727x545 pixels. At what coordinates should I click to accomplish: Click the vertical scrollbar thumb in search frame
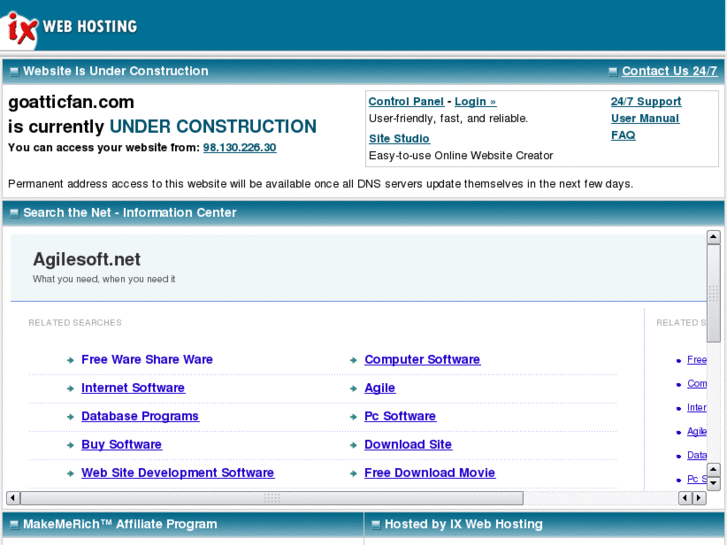coord(713,293)
